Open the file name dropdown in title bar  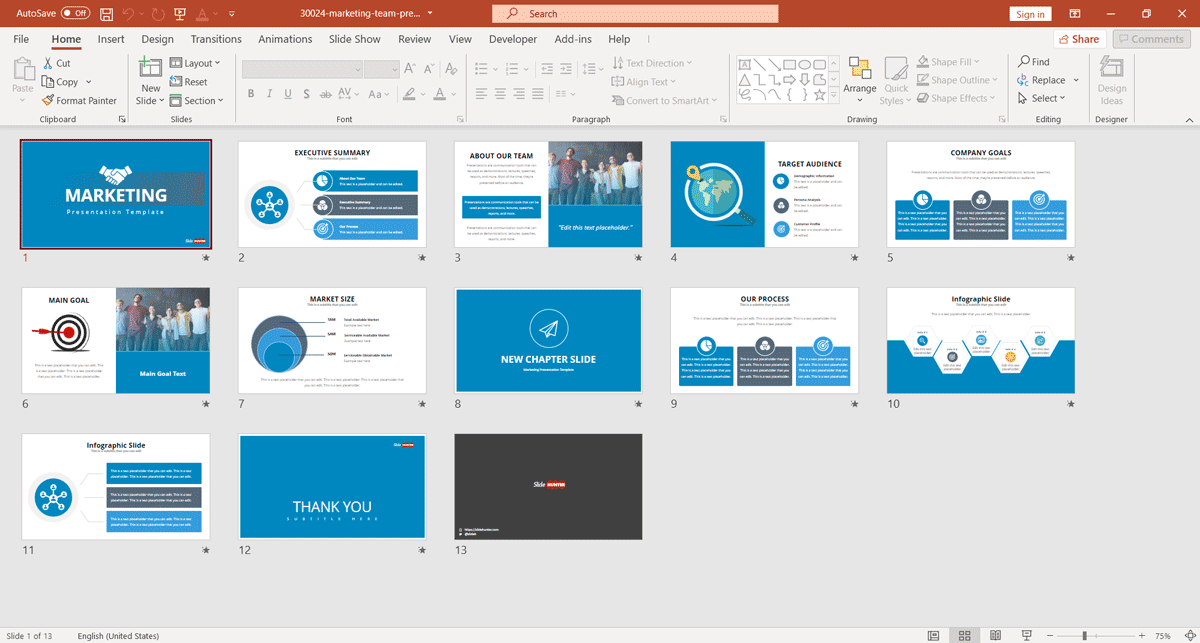[430, 14]
